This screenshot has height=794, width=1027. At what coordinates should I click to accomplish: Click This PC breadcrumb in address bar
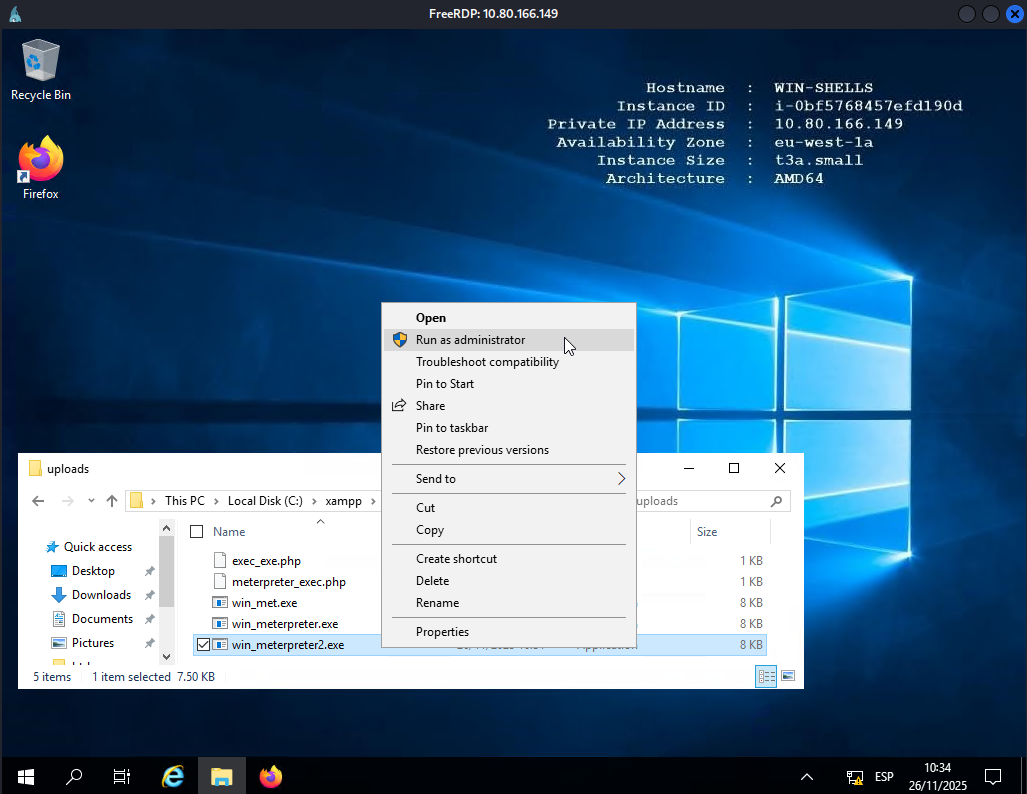pyautogui.click(x=185, y=501)
